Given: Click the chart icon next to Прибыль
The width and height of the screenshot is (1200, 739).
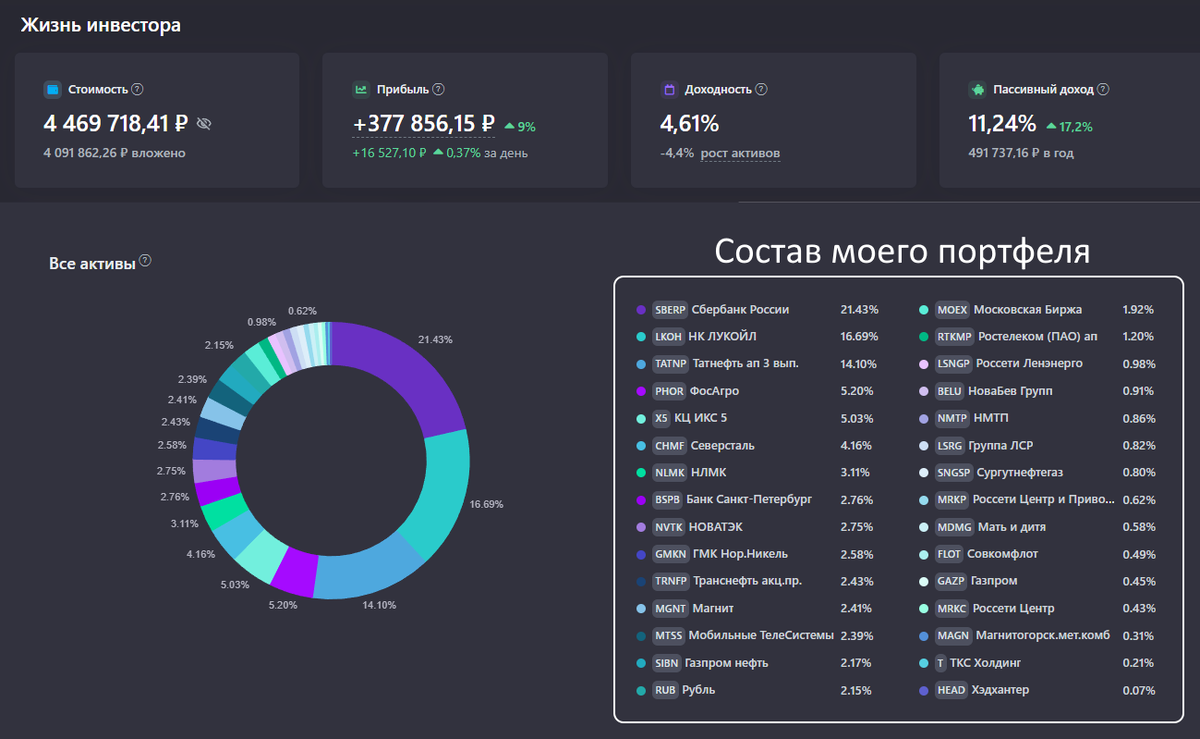Looking at the screenshot, I should tap(361, 89).
